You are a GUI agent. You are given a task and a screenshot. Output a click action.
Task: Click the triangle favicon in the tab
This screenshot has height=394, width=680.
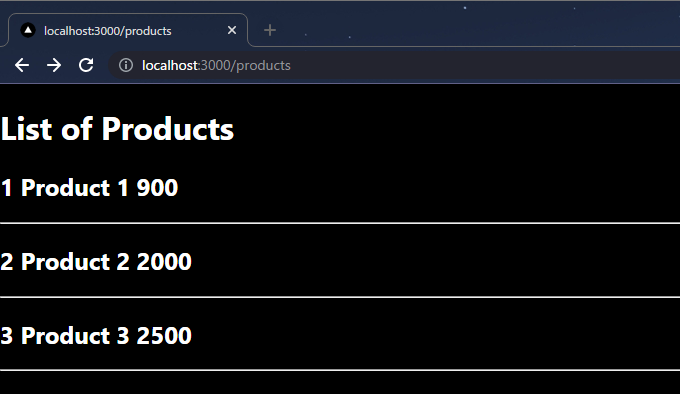point(28,30)
